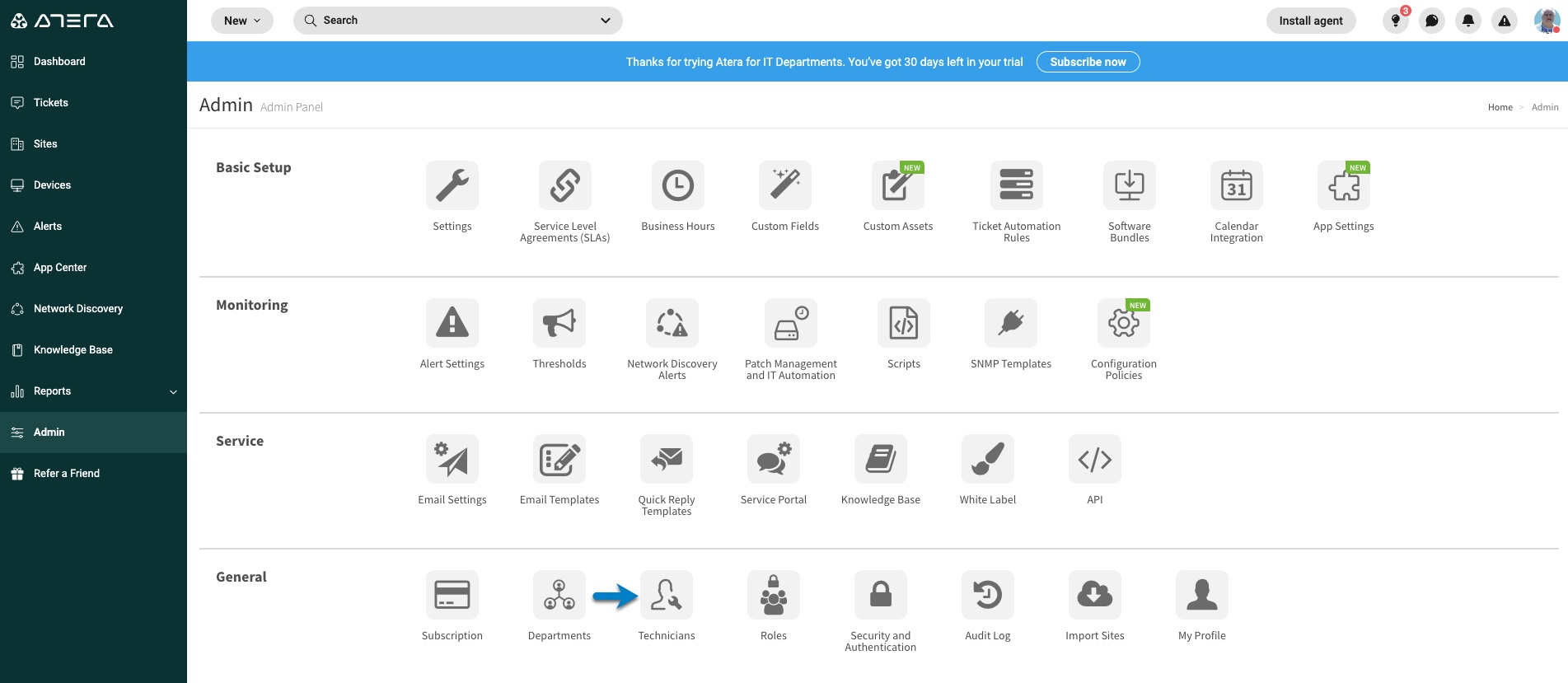Click the lightbulb tips icon

point(1396,21)
